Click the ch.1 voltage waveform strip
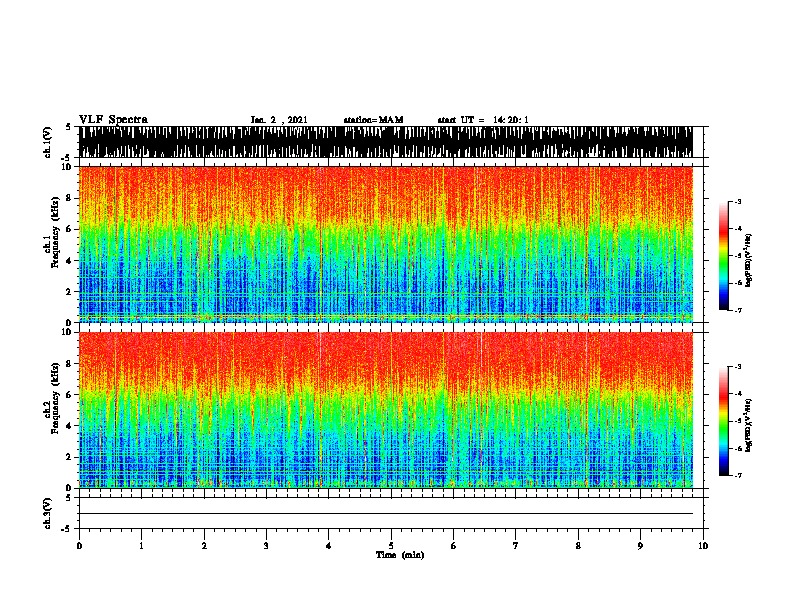 (386, 142)
